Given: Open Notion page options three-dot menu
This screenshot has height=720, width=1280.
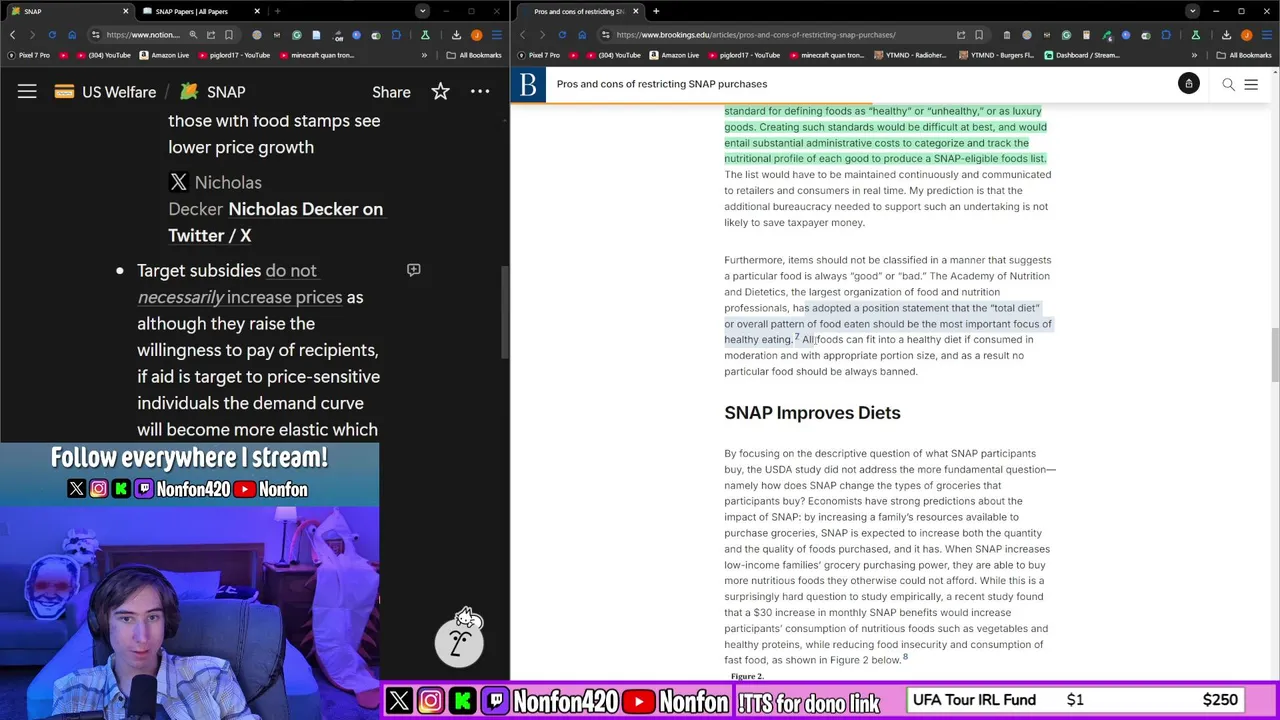Looking at the screenshot, I should (x=480, y=92).
